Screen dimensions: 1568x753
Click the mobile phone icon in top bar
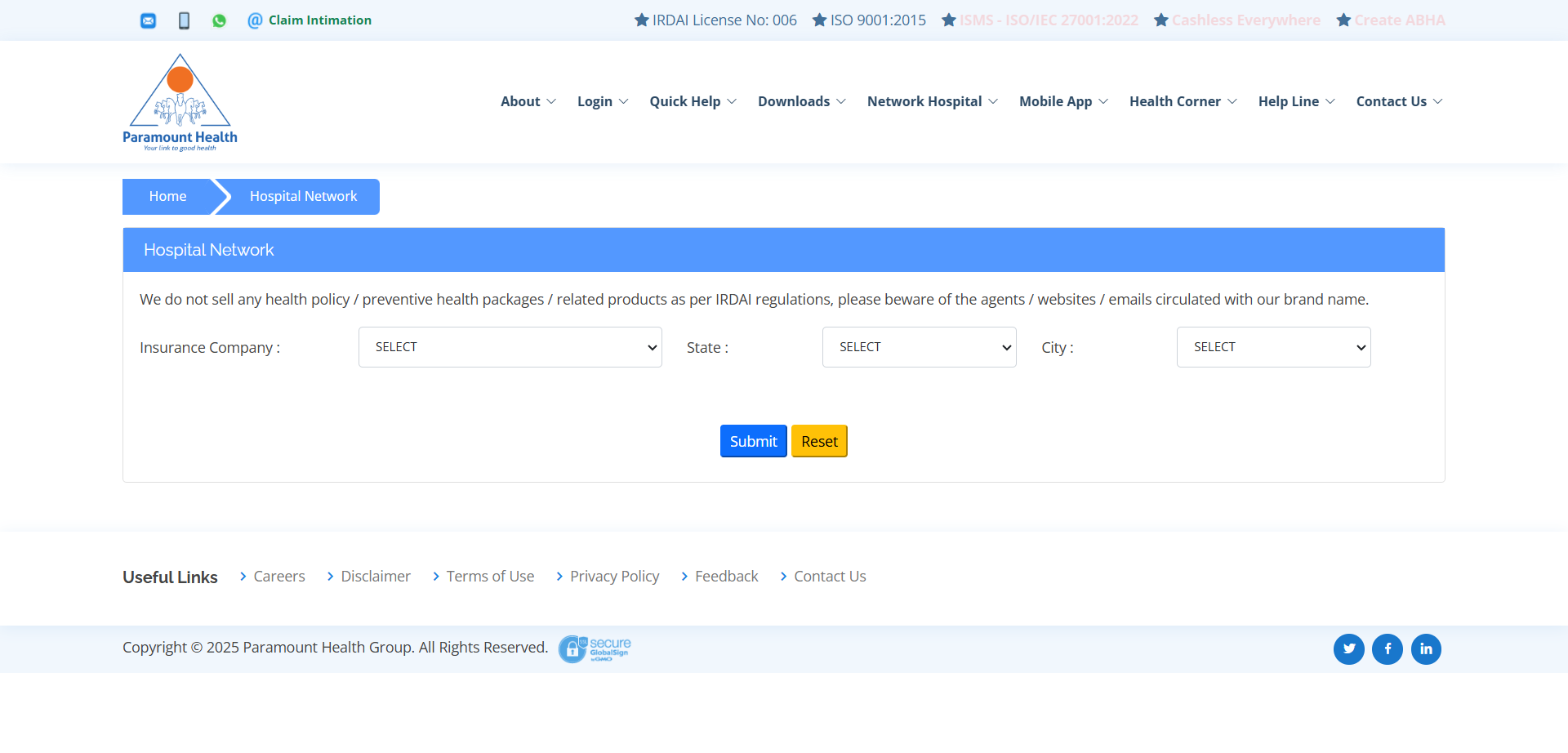coord(184,20)
